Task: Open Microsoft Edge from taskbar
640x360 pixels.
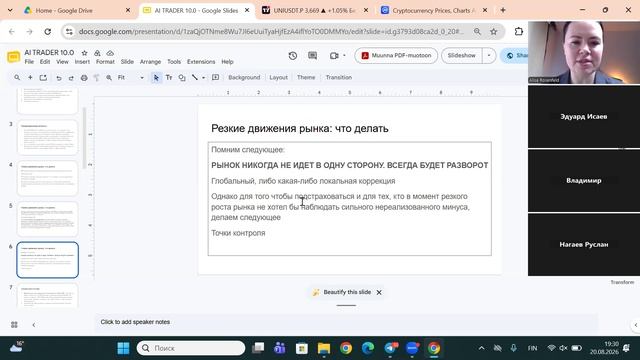Action: (x=368, y=348)
